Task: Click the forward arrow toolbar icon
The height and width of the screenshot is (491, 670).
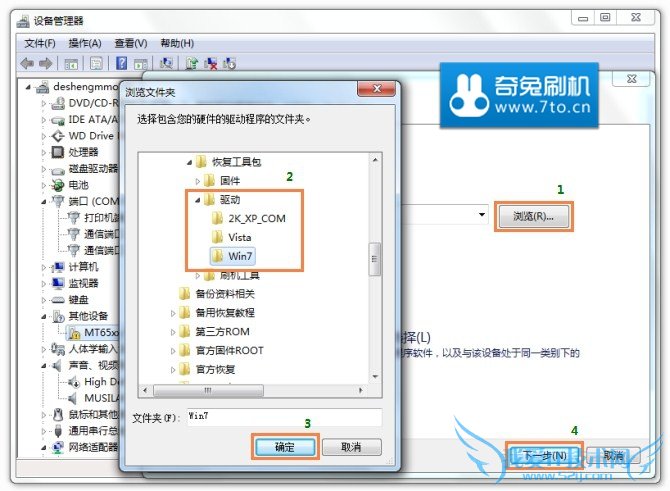Action: pos(46,64)
